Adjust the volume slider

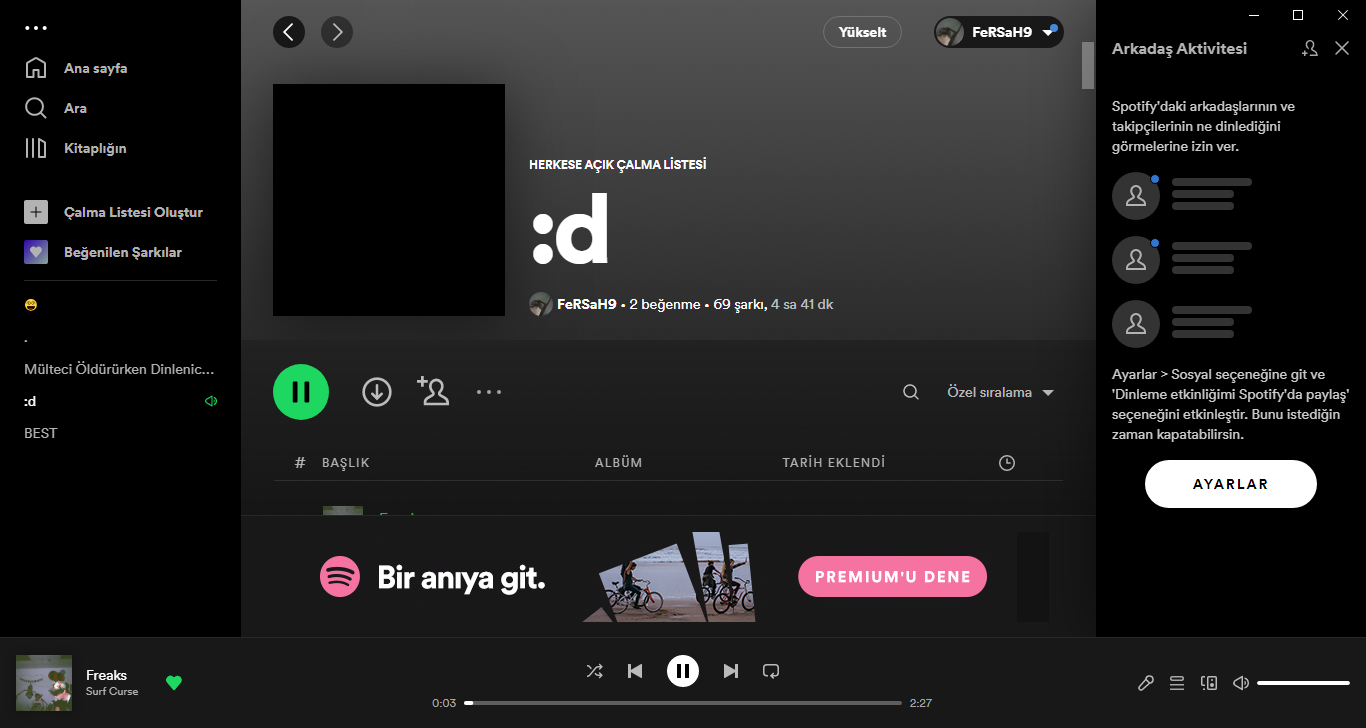point(1303,683)
